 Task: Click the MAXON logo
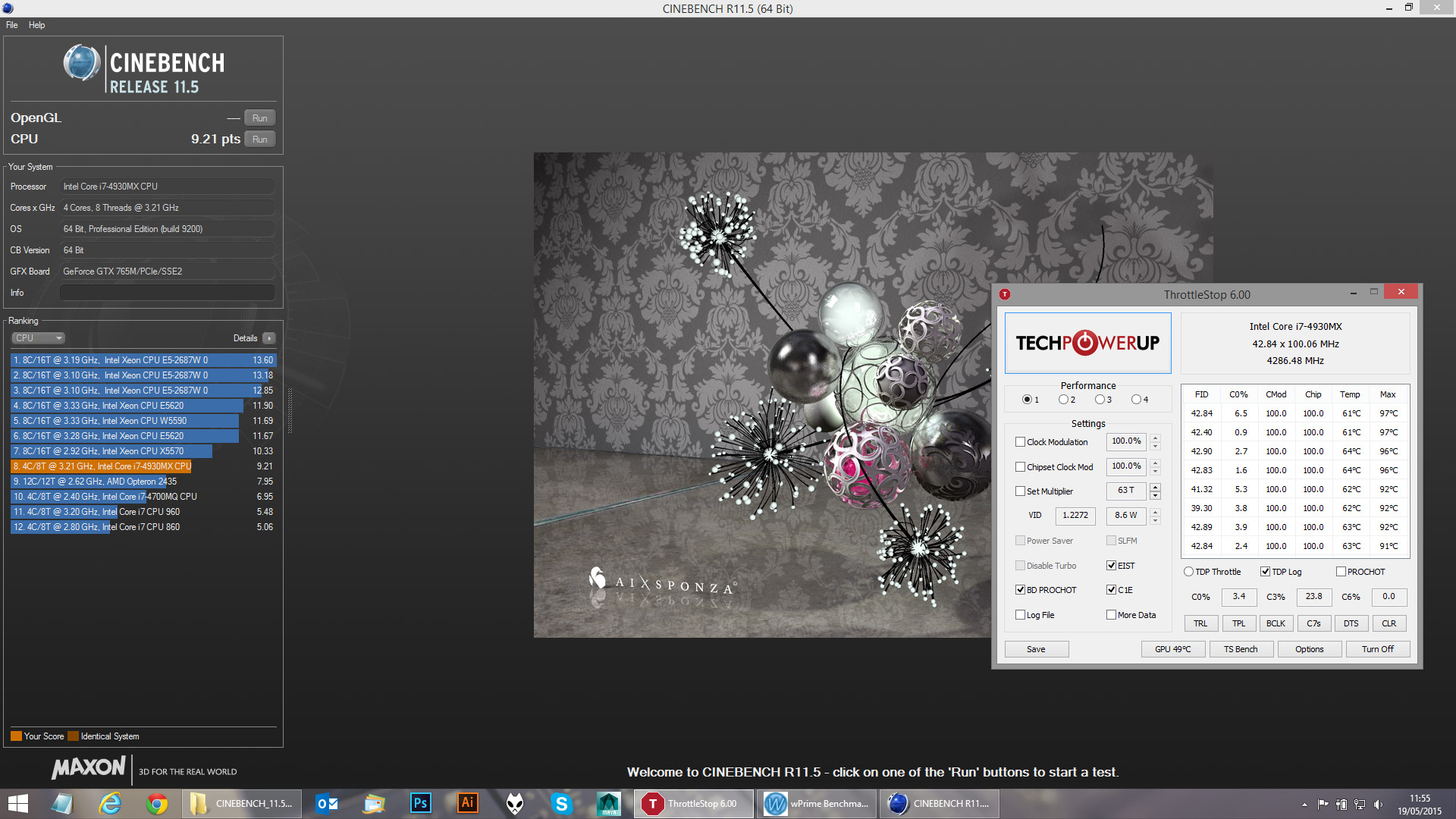coord(88,767)
